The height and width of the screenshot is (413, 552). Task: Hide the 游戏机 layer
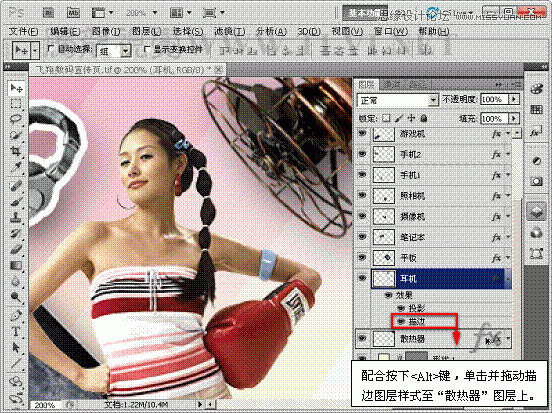click(362, 133)
